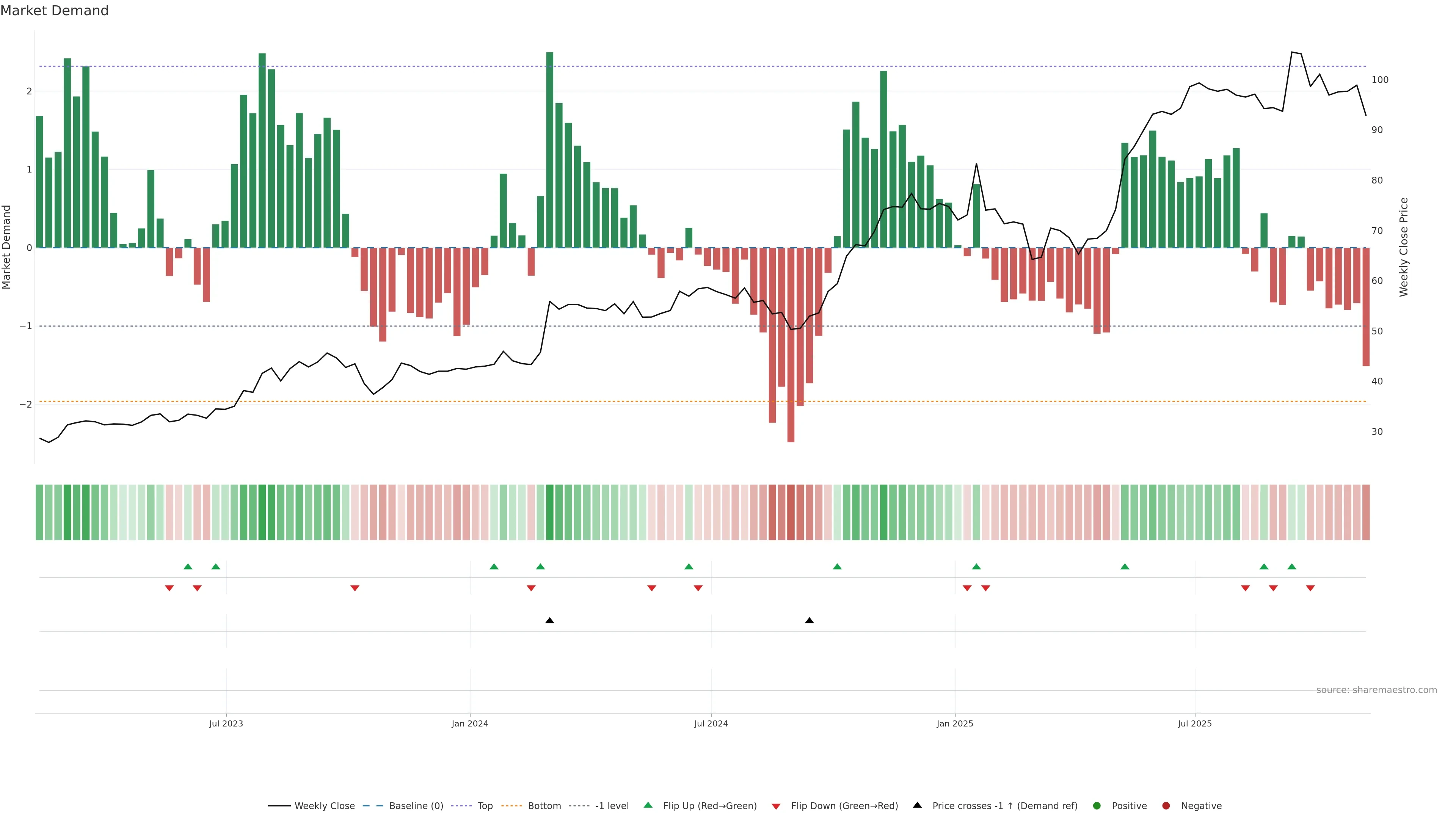Click the leftmost green flip-up triangle marker
This screenshot has height=819, width=1456.
pyautogui.click(x=188, y=566)
